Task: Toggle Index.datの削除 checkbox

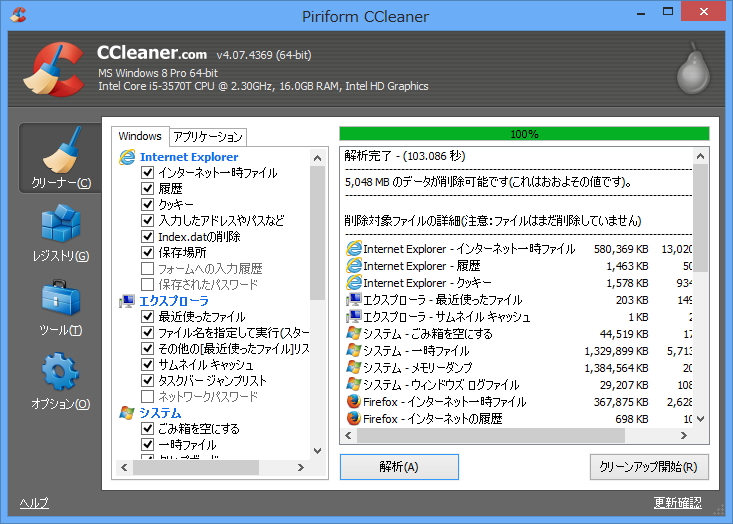Action: coord(147,237)
